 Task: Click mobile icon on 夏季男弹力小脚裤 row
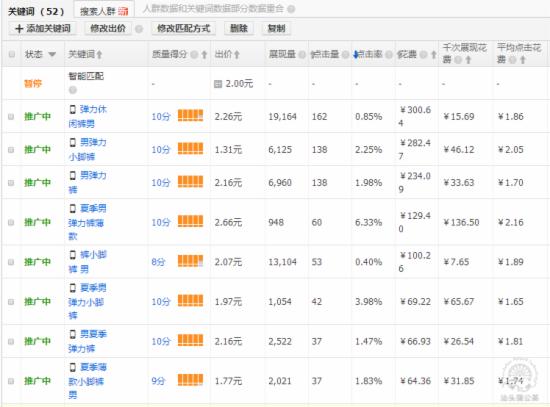(73, 288)
